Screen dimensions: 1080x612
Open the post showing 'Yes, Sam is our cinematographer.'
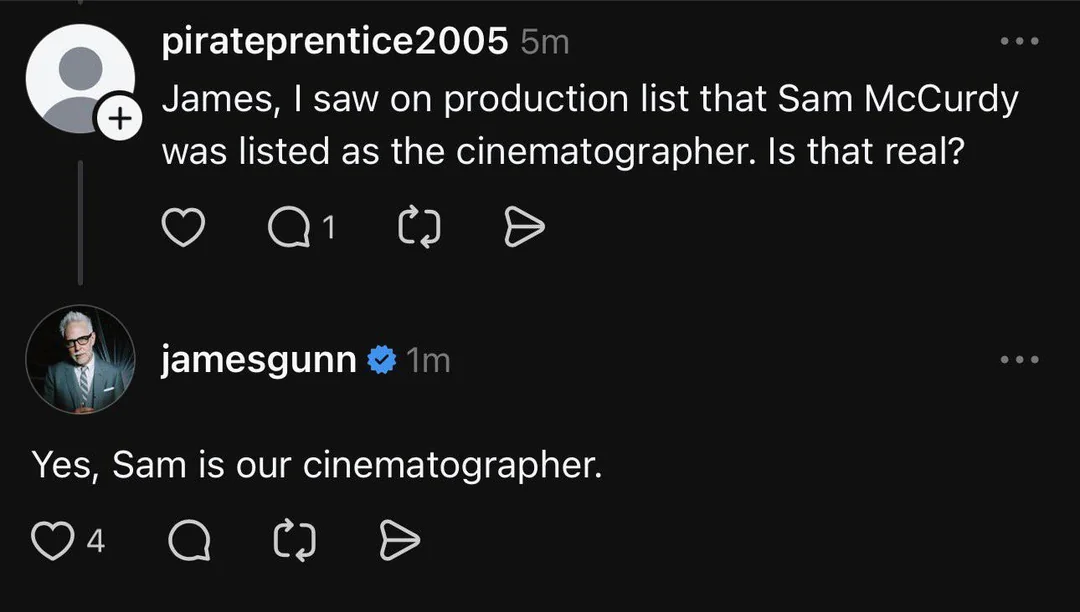click(x=316, y=465)
